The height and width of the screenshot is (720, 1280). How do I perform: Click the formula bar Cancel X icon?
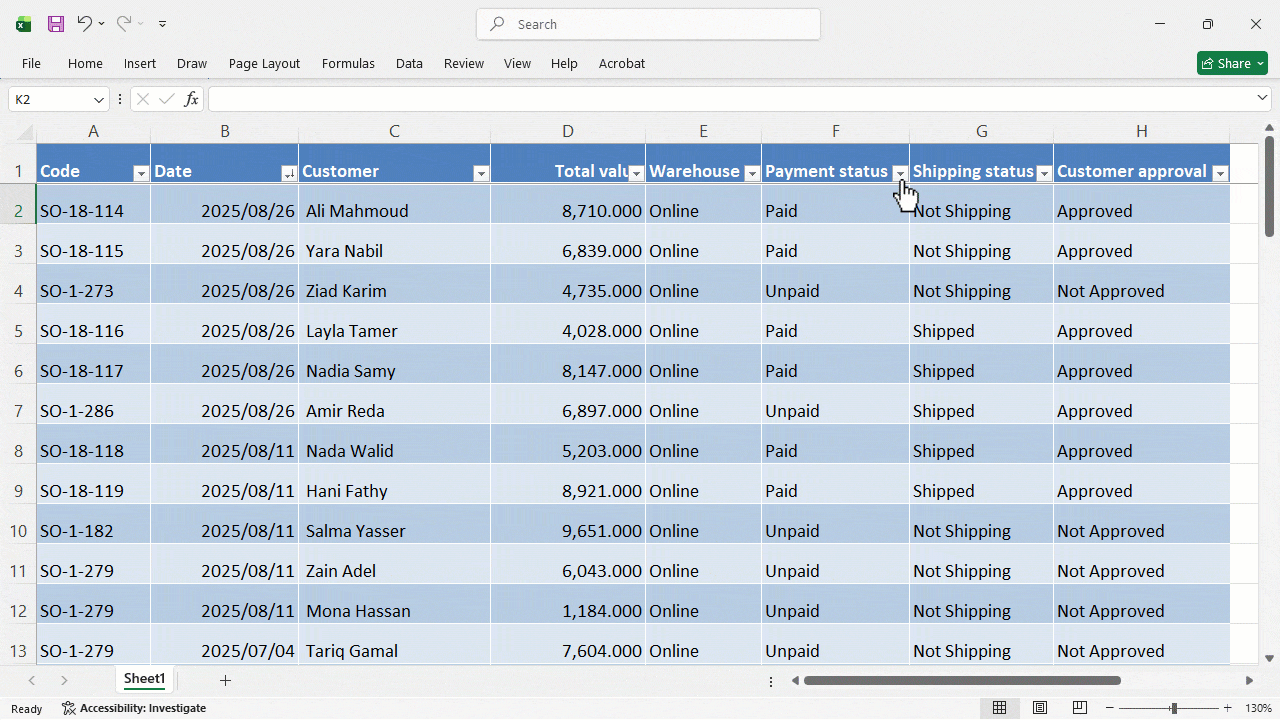point(143,99)
